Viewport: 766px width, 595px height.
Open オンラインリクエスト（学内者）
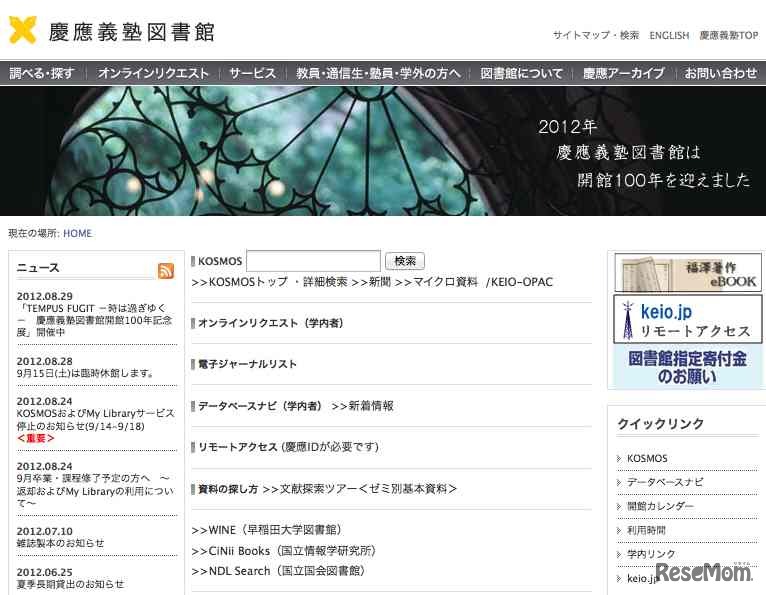point(271,323)
